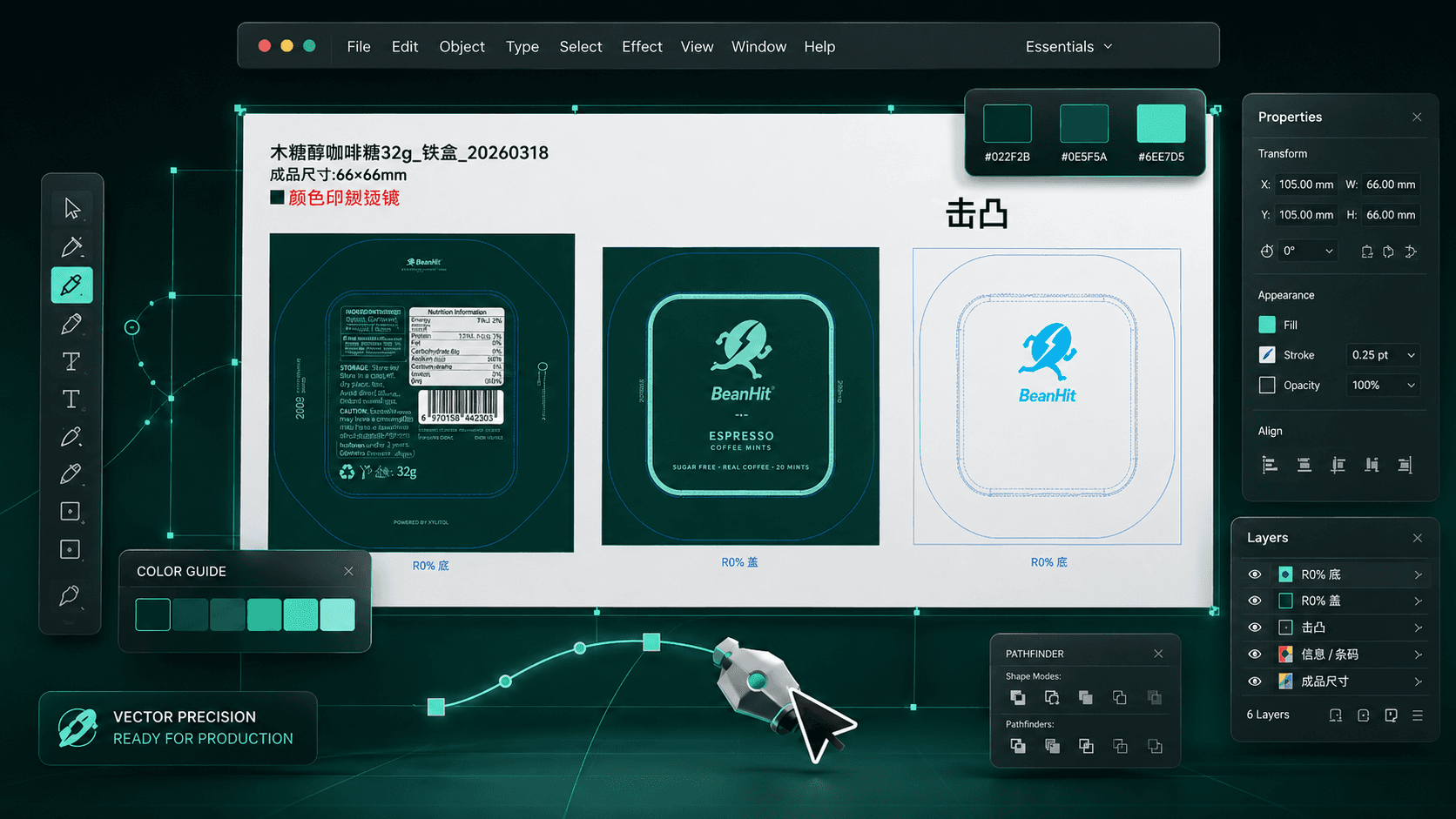Select the mint BeanHit logo on the middle artwork
The image size is (1456, 819).
coord(741,361)
